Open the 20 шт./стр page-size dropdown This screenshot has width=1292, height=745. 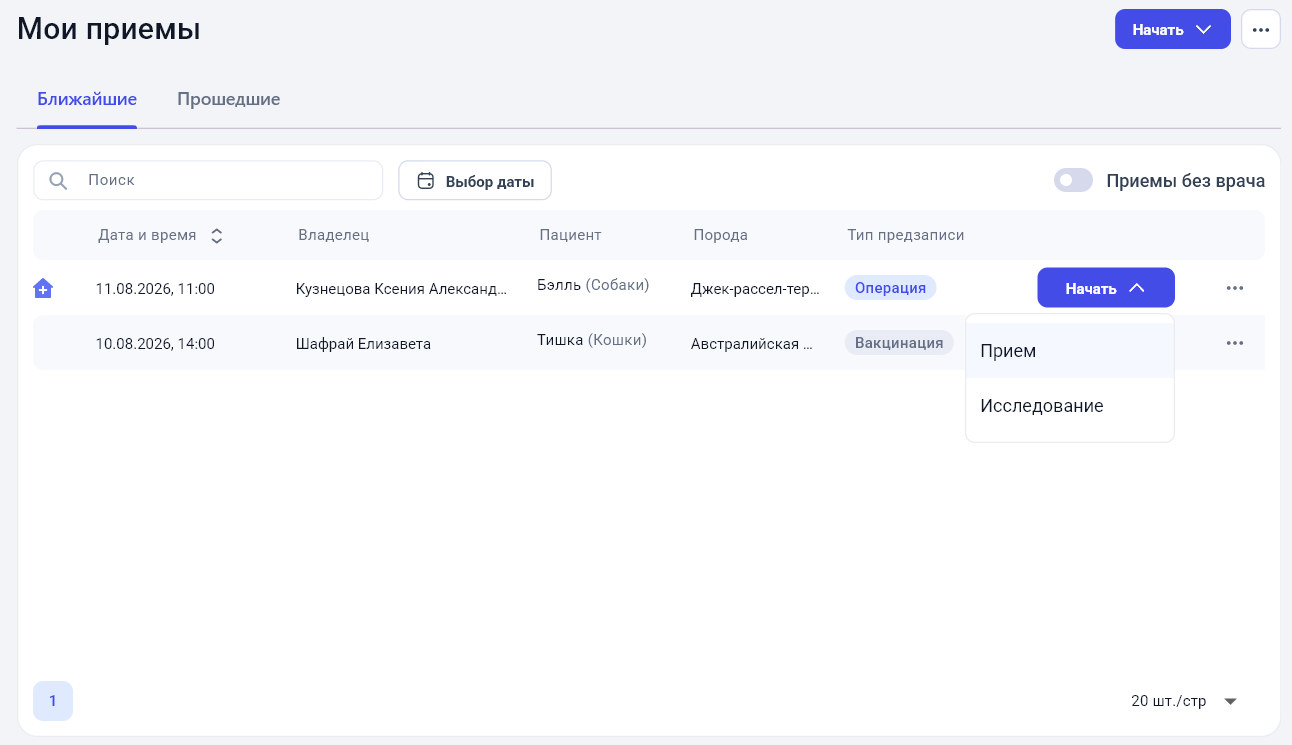(1185, 701)
